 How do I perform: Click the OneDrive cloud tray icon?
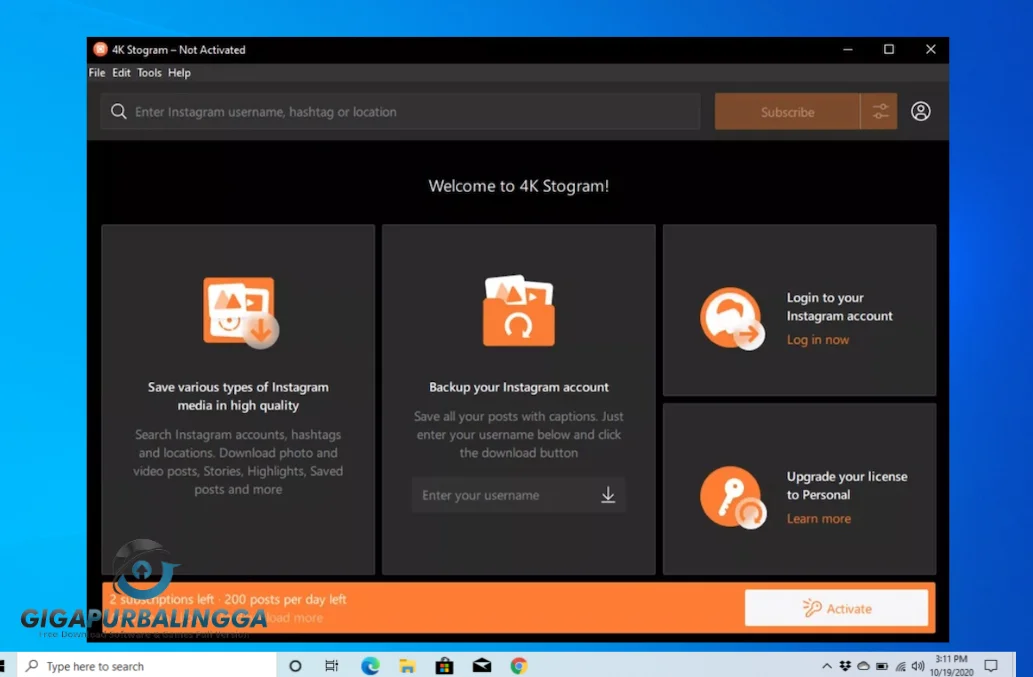tap(863, 666)
